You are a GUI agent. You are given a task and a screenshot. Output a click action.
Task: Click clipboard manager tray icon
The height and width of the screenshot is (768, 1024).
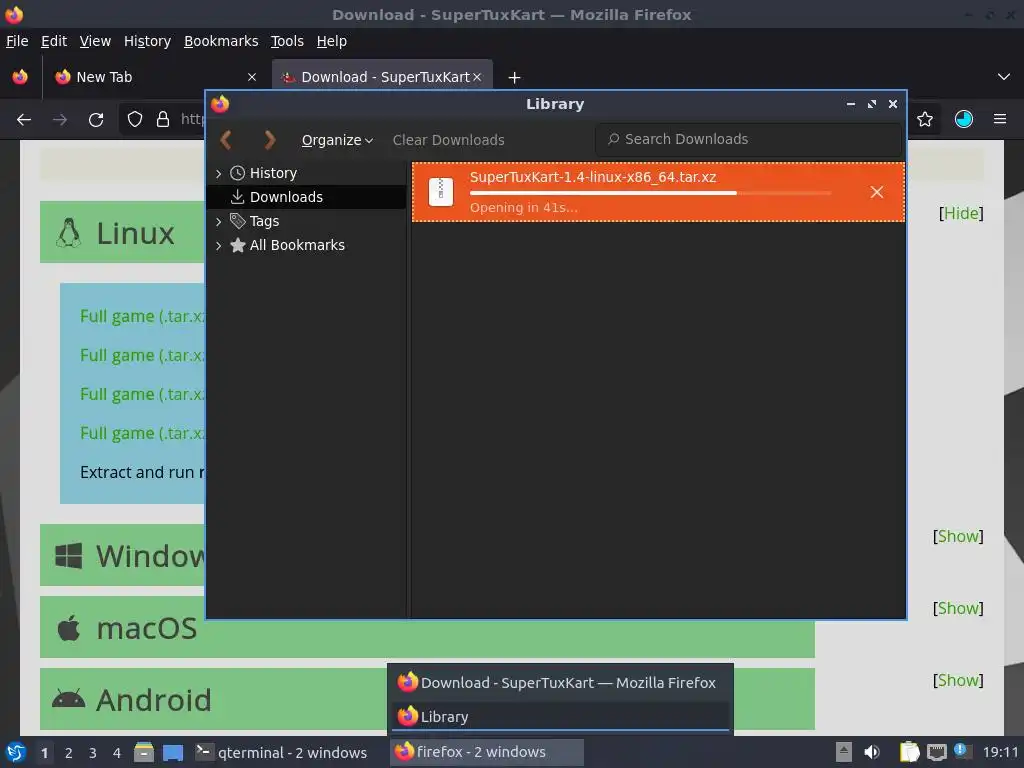pos(909,752)
